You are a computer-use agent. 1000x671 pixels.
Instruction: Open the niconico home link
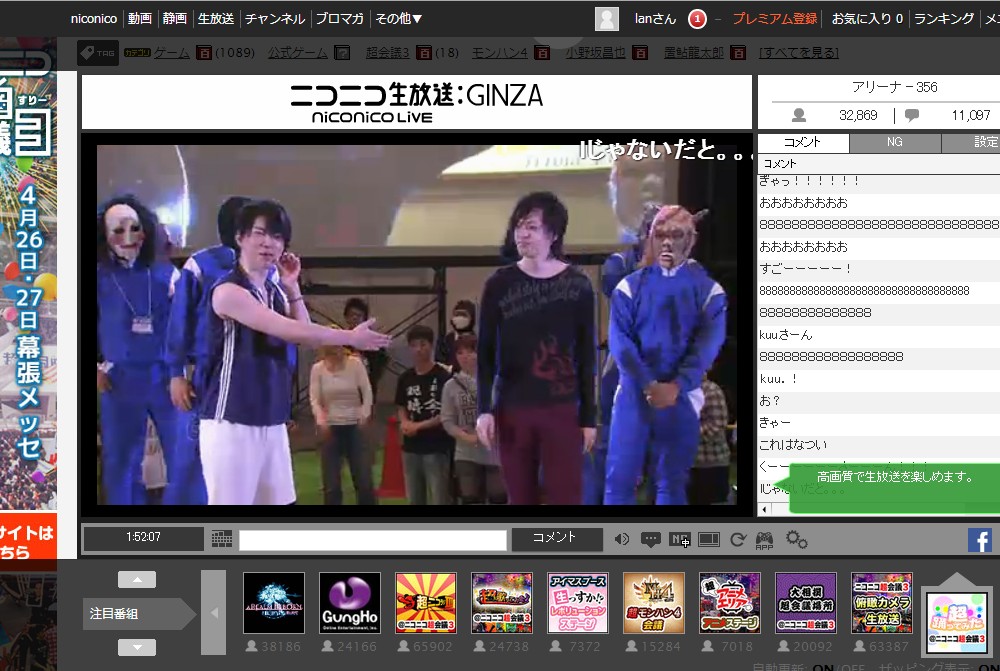(x=94, y=19)
